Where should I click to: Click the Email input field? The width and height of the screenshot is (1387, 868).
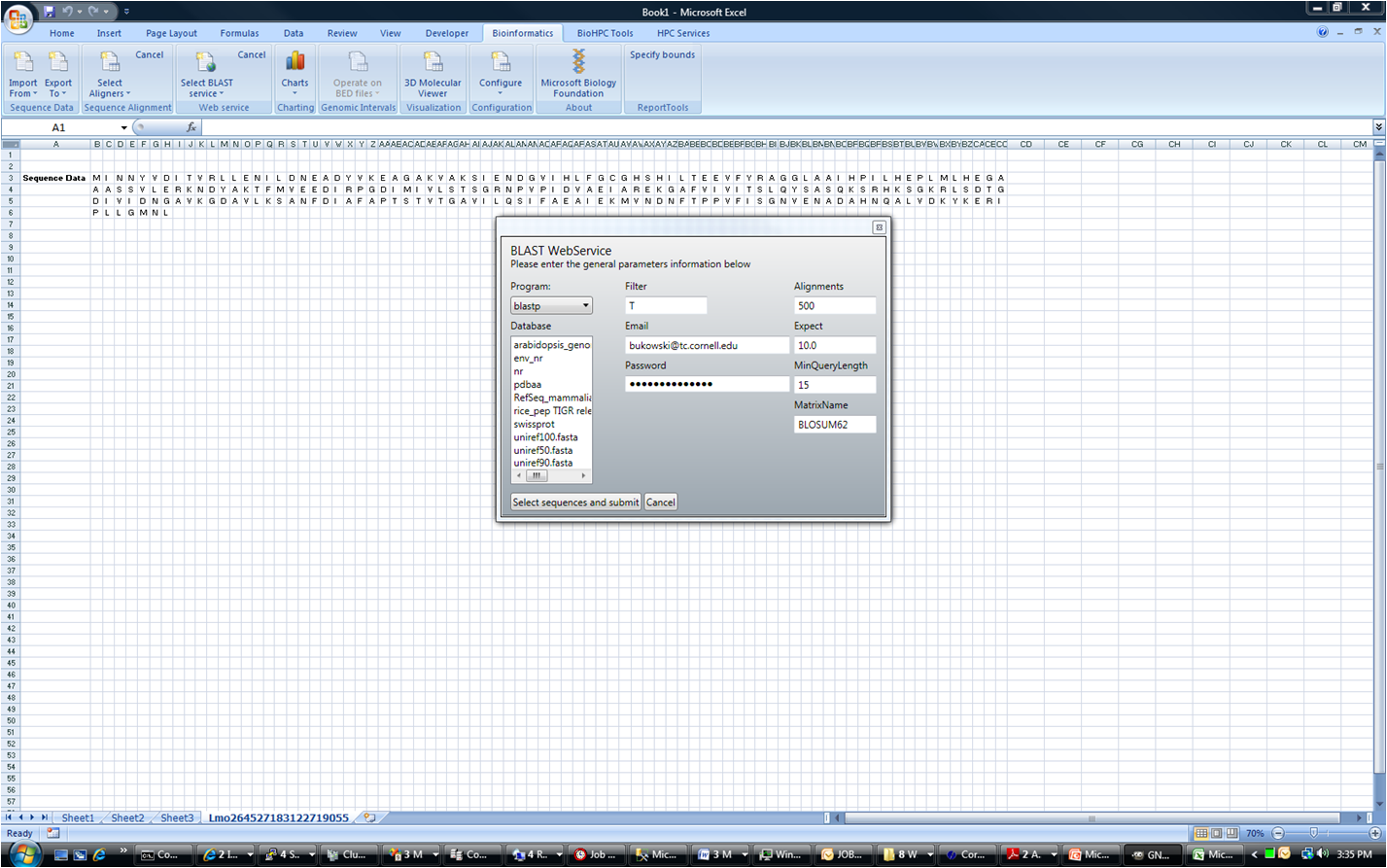708,345
